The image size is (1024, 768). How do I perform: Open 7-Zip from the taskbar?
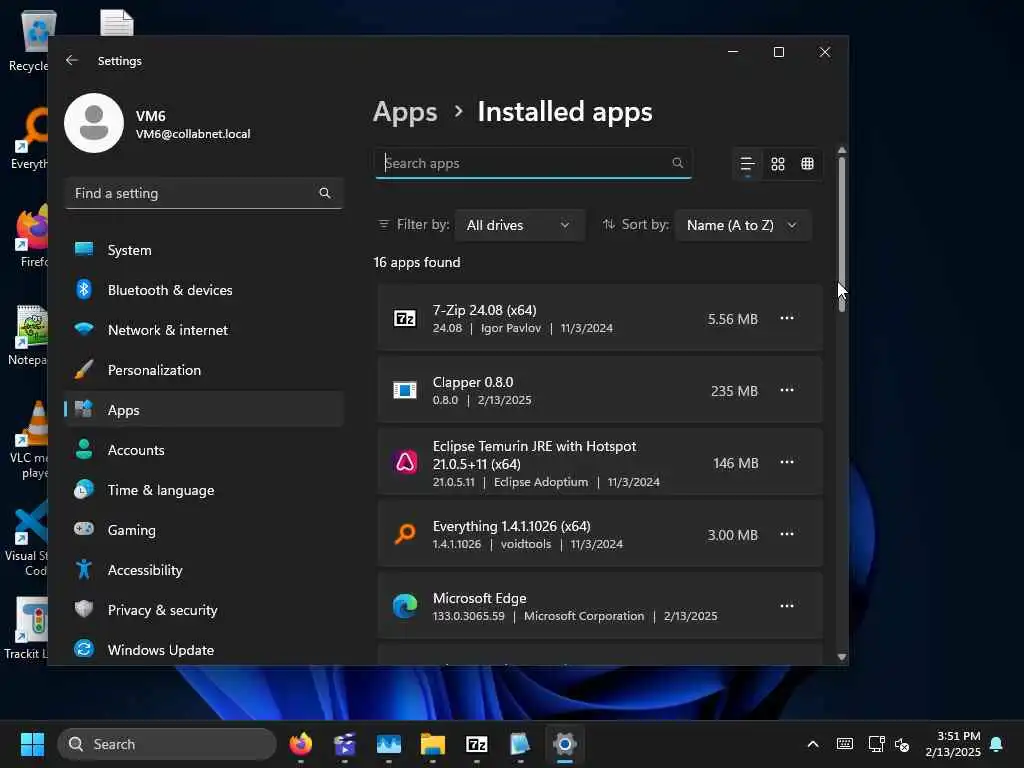click(x=477, y=744)
